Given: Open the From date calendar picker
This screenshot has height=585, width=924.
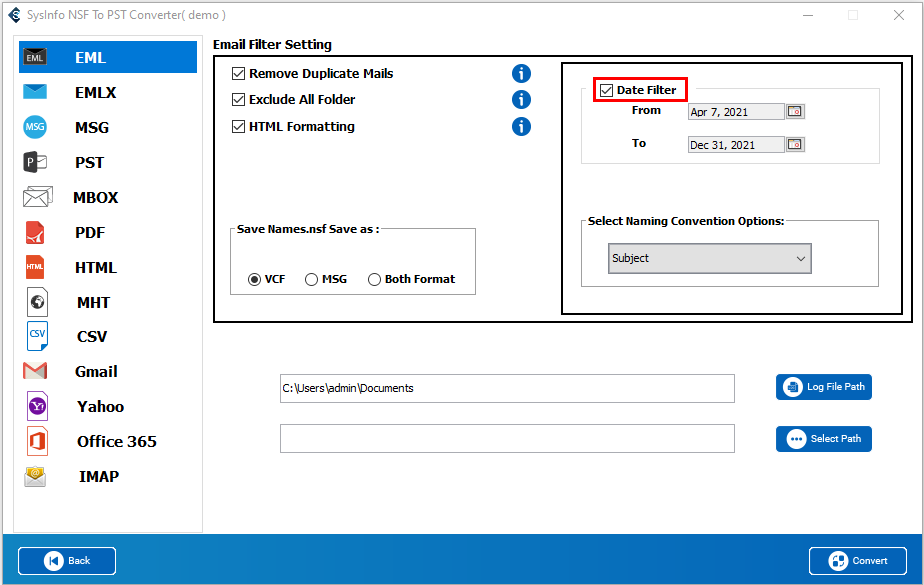Looking at the screenshot, I should (795, 112).
